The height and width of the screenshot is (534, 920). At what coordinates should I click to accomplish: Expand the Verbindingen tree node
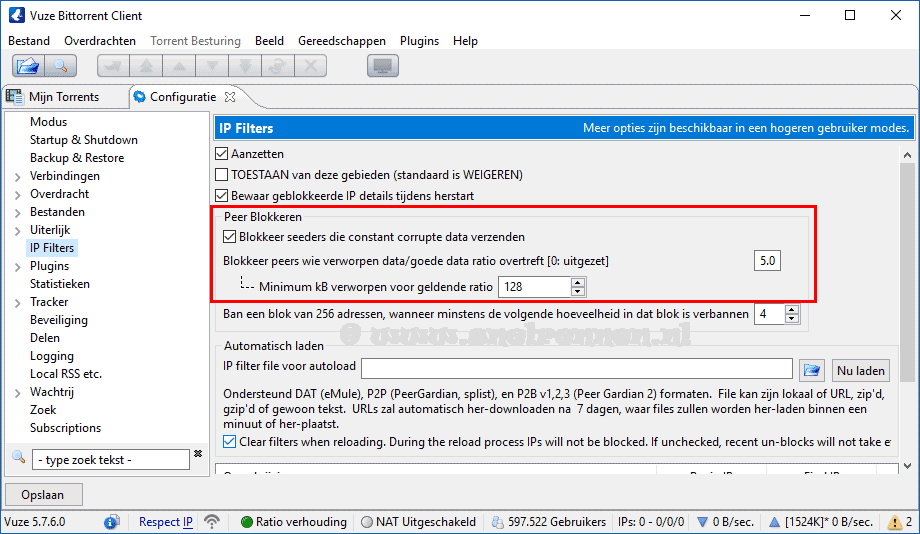18,177
